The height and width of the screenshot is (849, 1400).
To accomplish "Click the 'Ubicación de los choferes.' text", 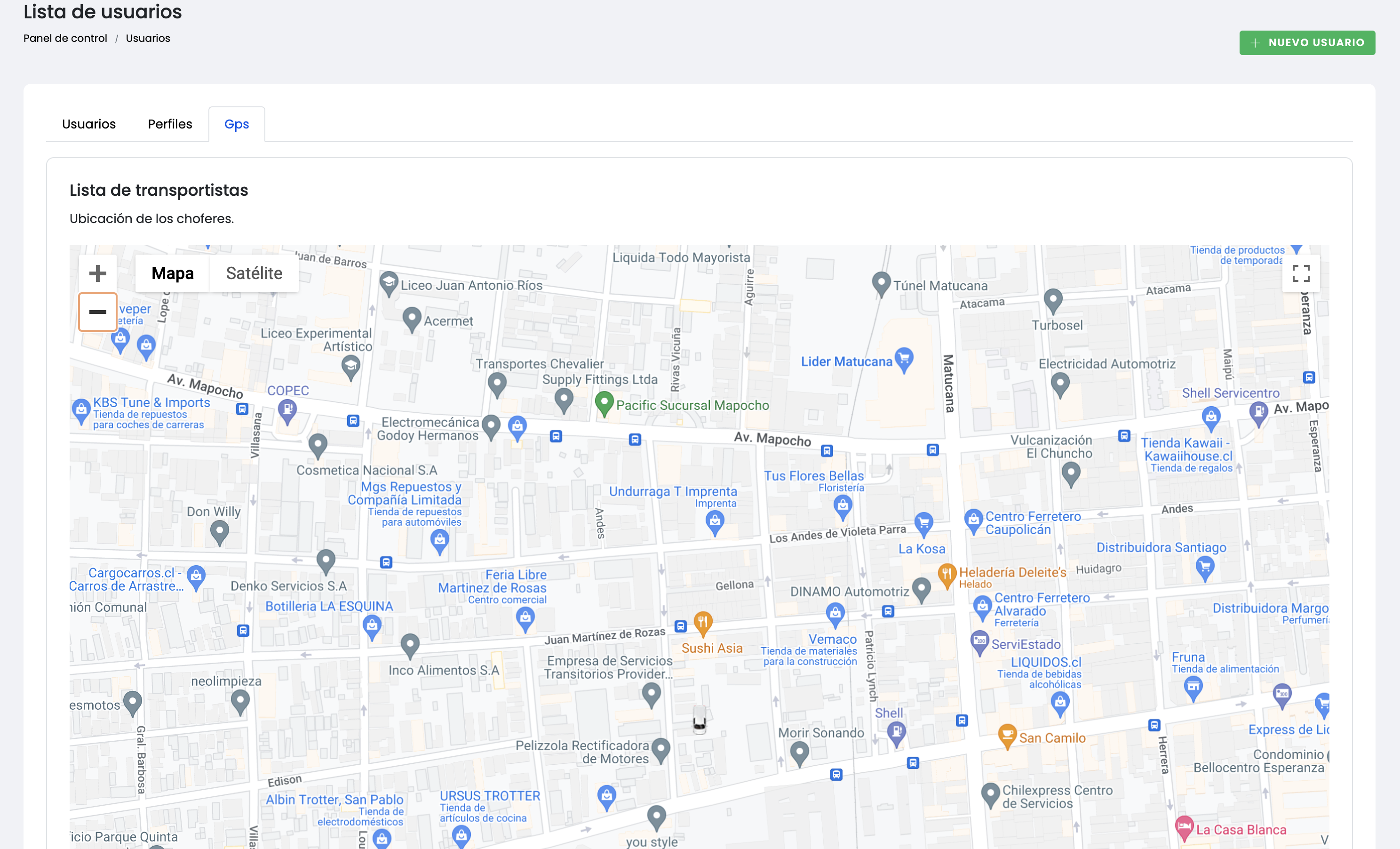I will [x=151, y=219].
